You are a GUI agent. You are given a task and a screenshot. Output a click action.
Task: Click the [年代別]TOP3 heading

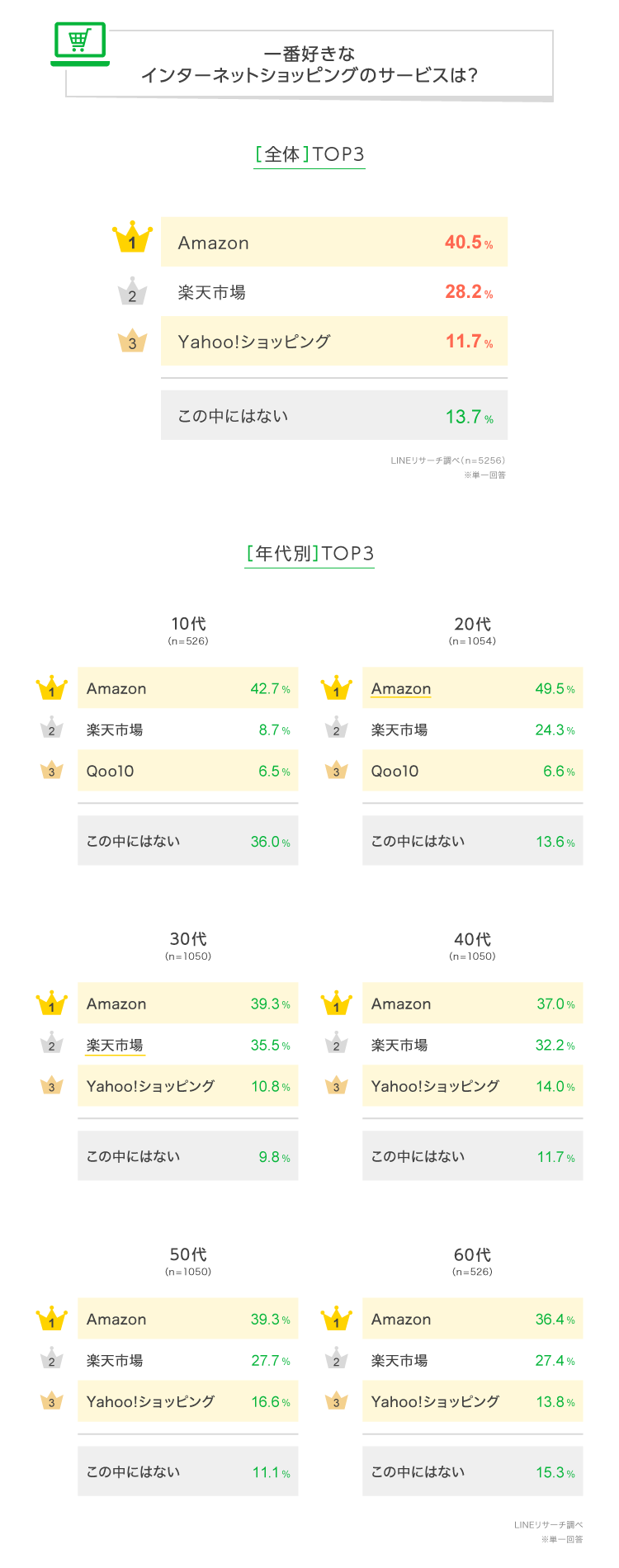[x=309, y=554]
